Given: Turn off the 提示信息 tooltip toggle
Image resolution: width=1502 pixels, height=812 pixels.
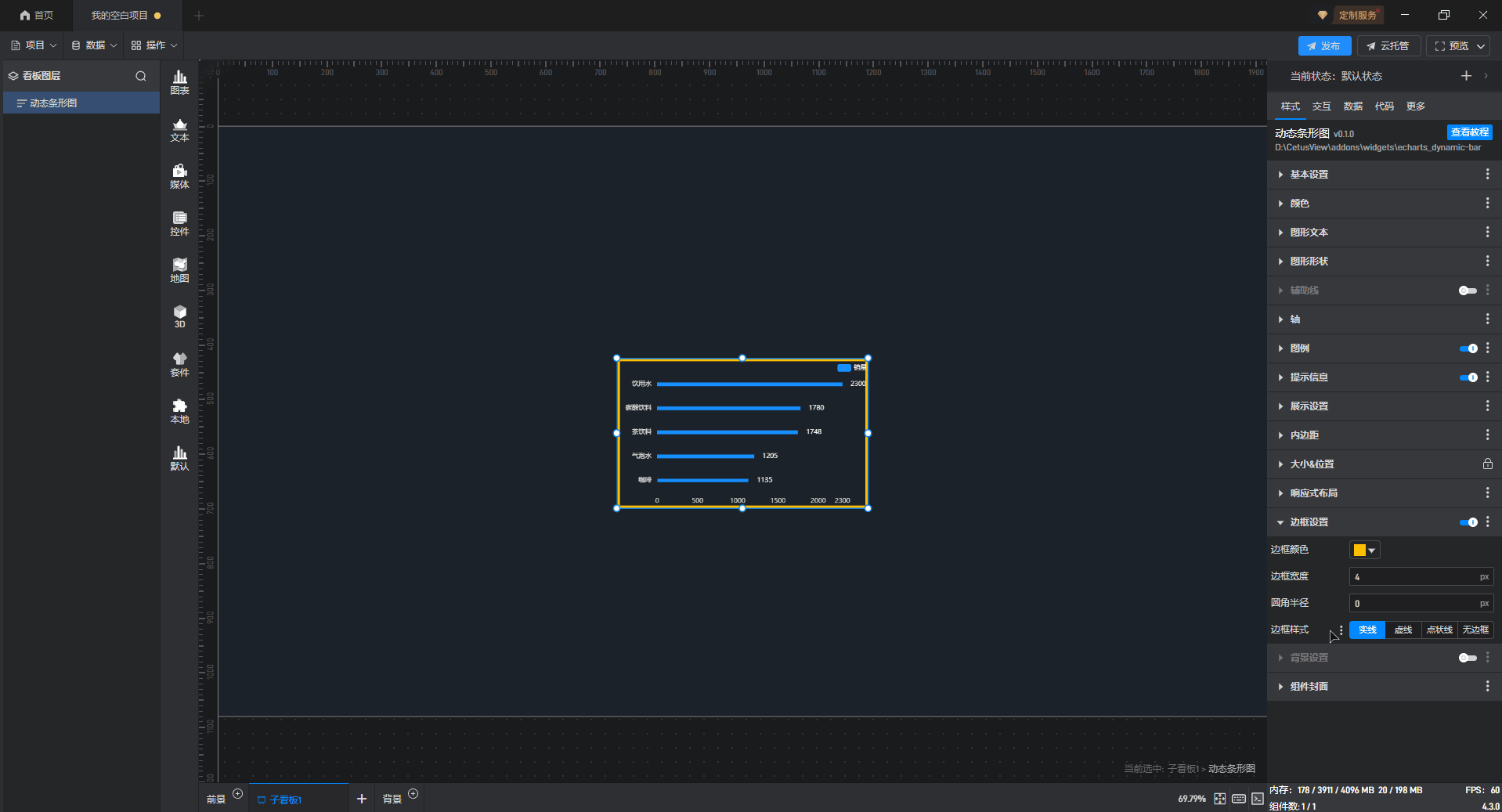Looking at the screenshot, I should (1468, 377).
